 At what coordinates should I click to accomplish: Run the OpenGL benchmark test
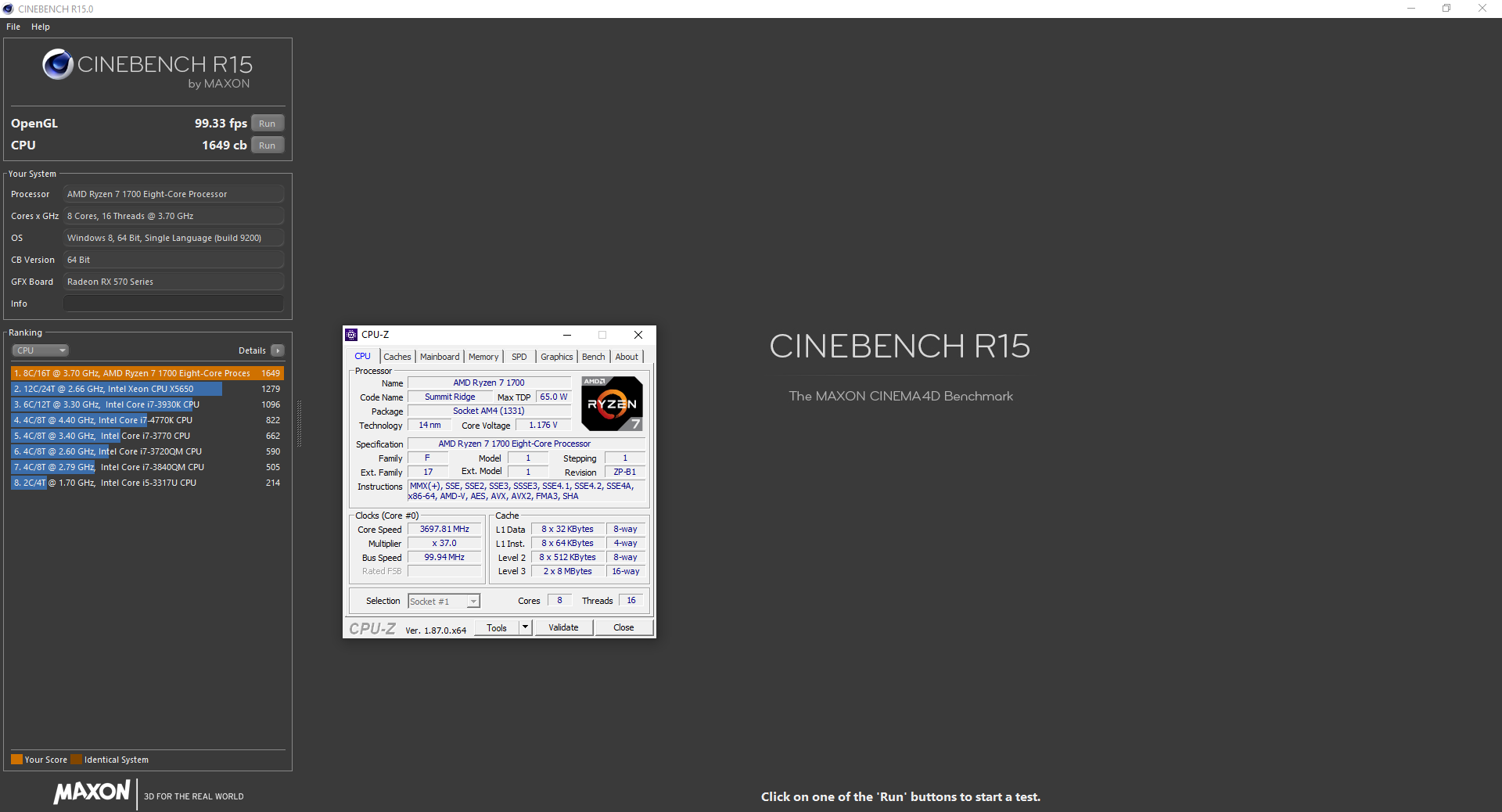click(x=268, y=124)
